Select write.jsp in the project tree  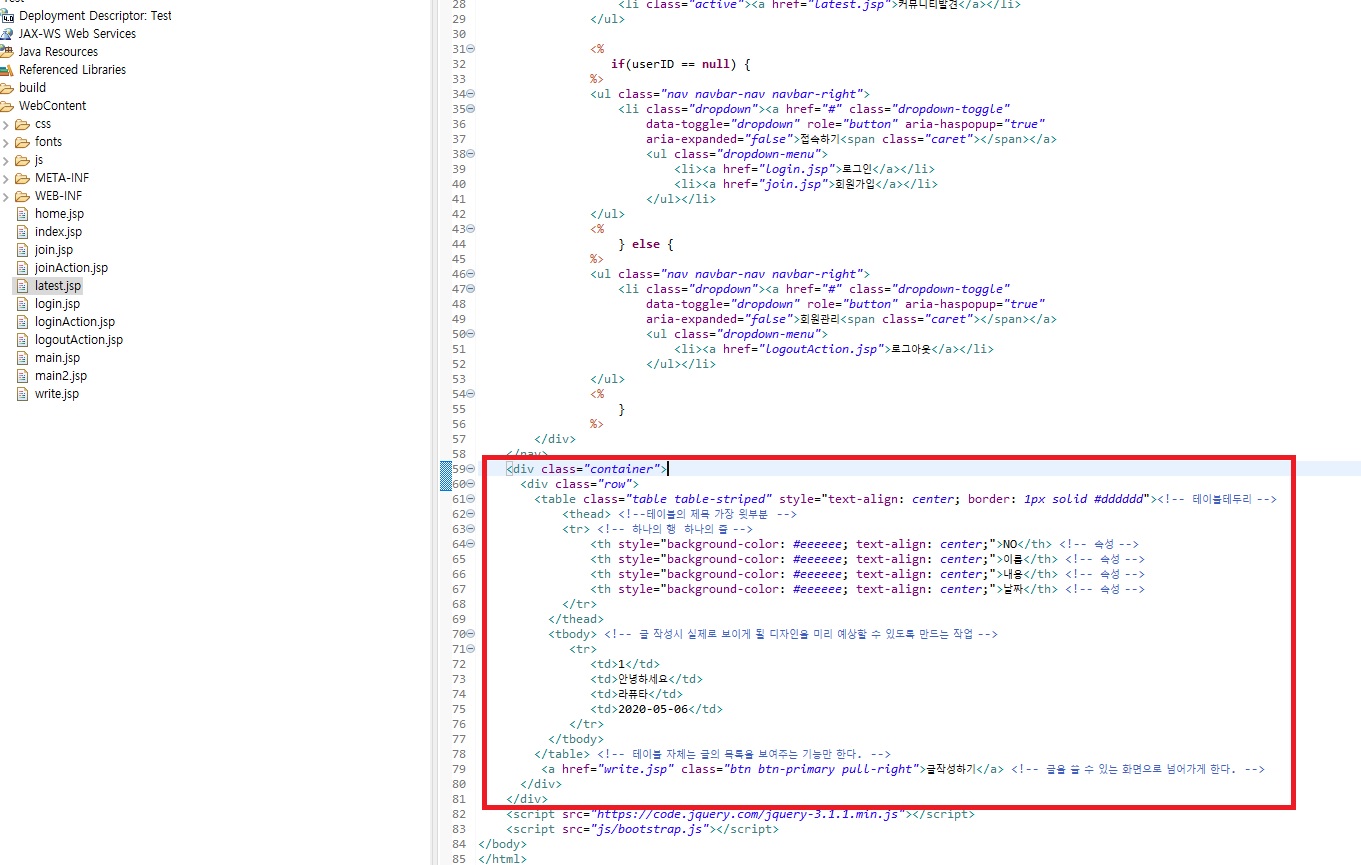pyautogui.click(x=57, y=394)
